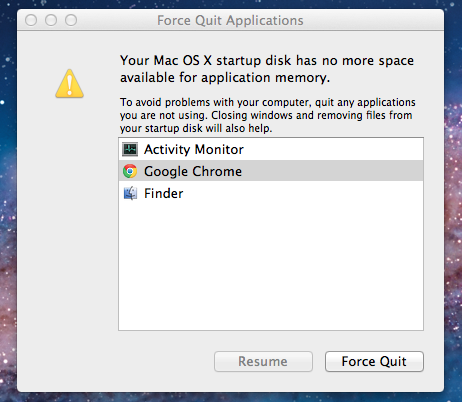462x402 pixels.
Task: Click the Finder face icon
Action: [130, 193]
